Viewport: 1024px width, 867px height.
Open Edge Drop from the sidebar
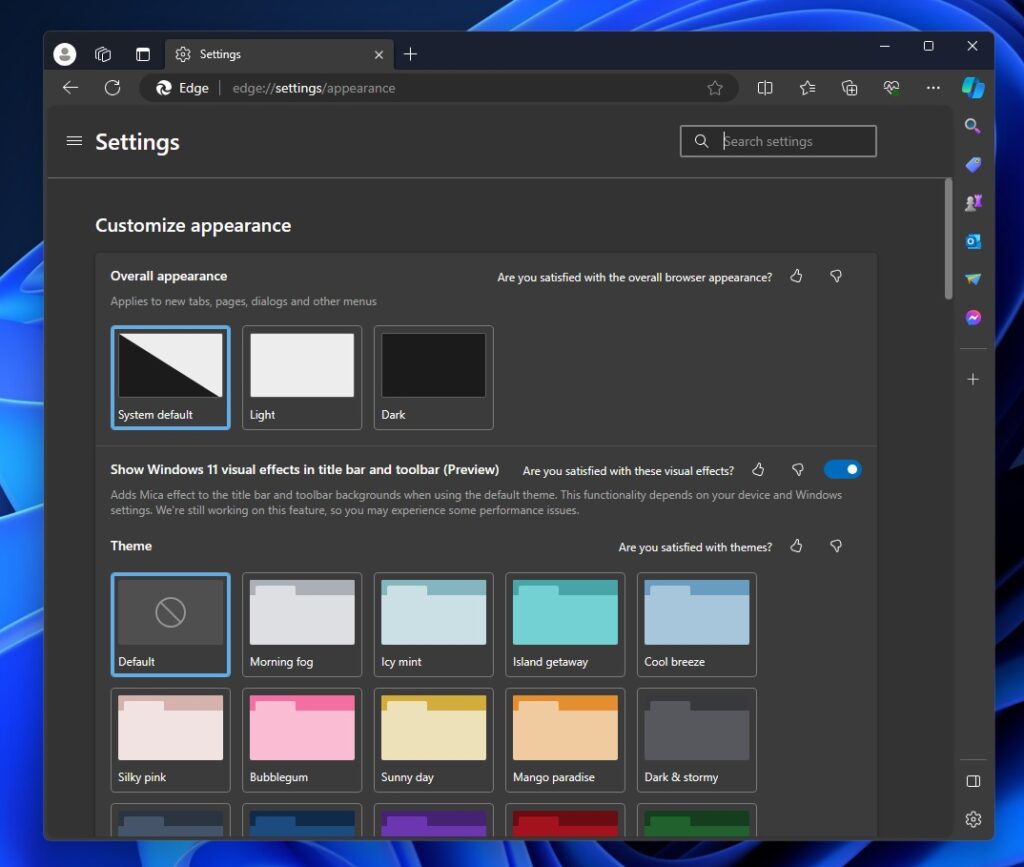[x=972, y=279]
